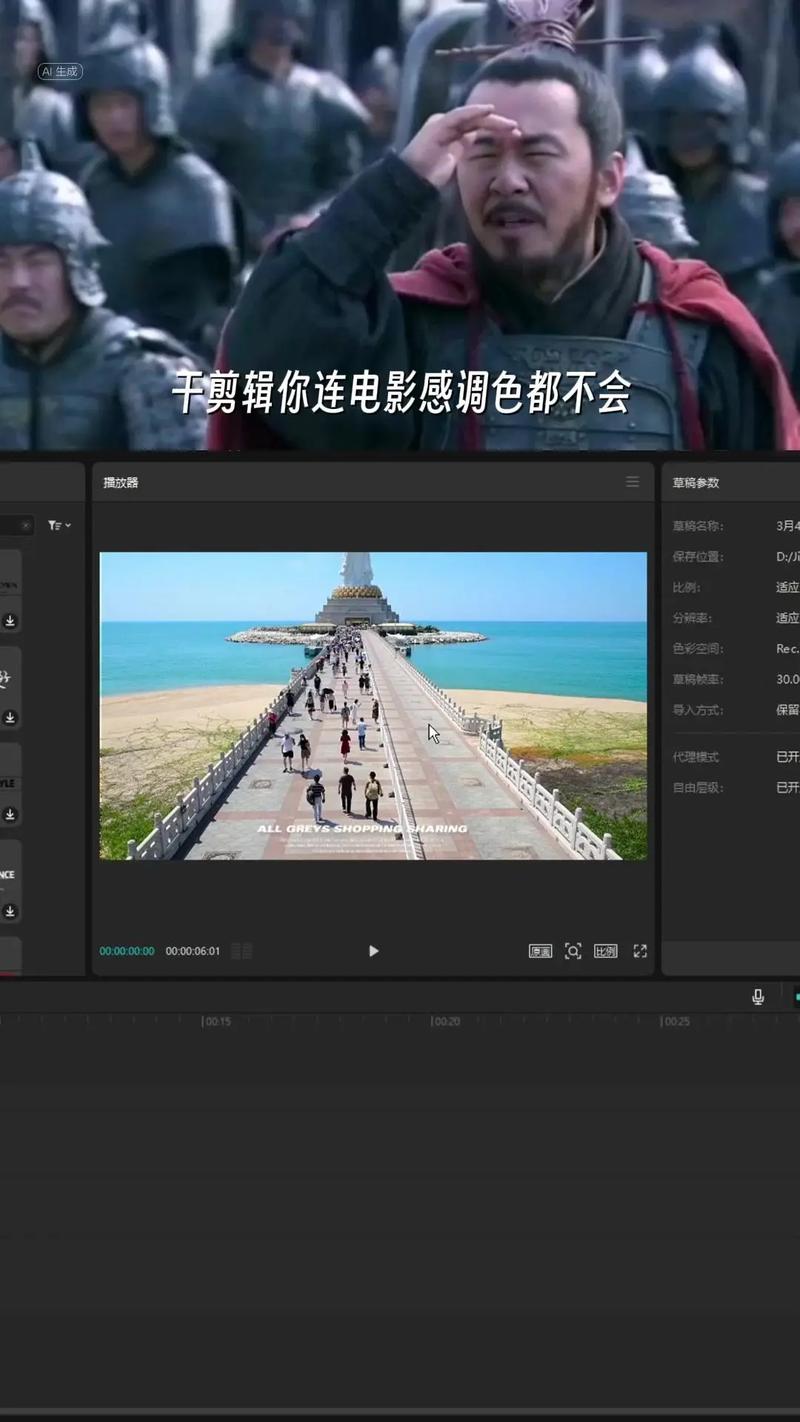The width and height of the screenshot is (800, 1422).
Task: Click the 分辨率 label
Action: (x=692, y=618)
